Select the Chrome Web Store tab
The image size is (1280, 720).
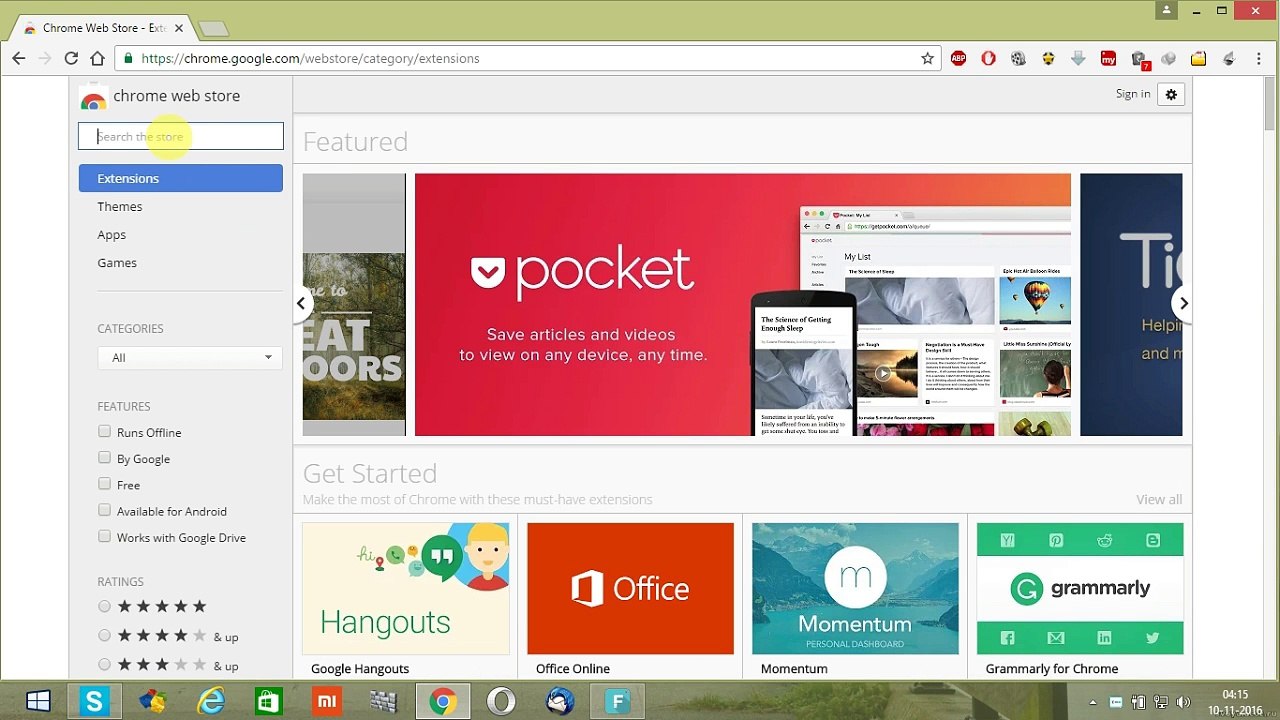point(103,28)
